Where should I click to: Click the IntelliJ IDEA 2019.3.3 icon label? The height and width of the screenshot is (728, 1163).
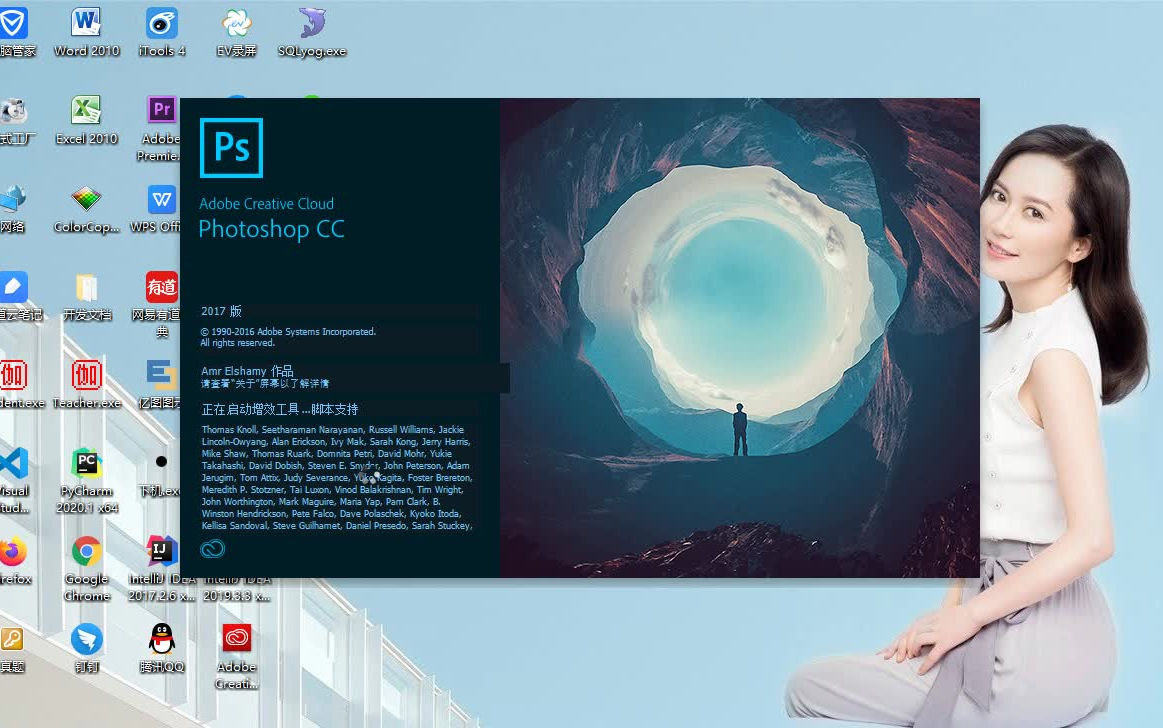[237, 588]
